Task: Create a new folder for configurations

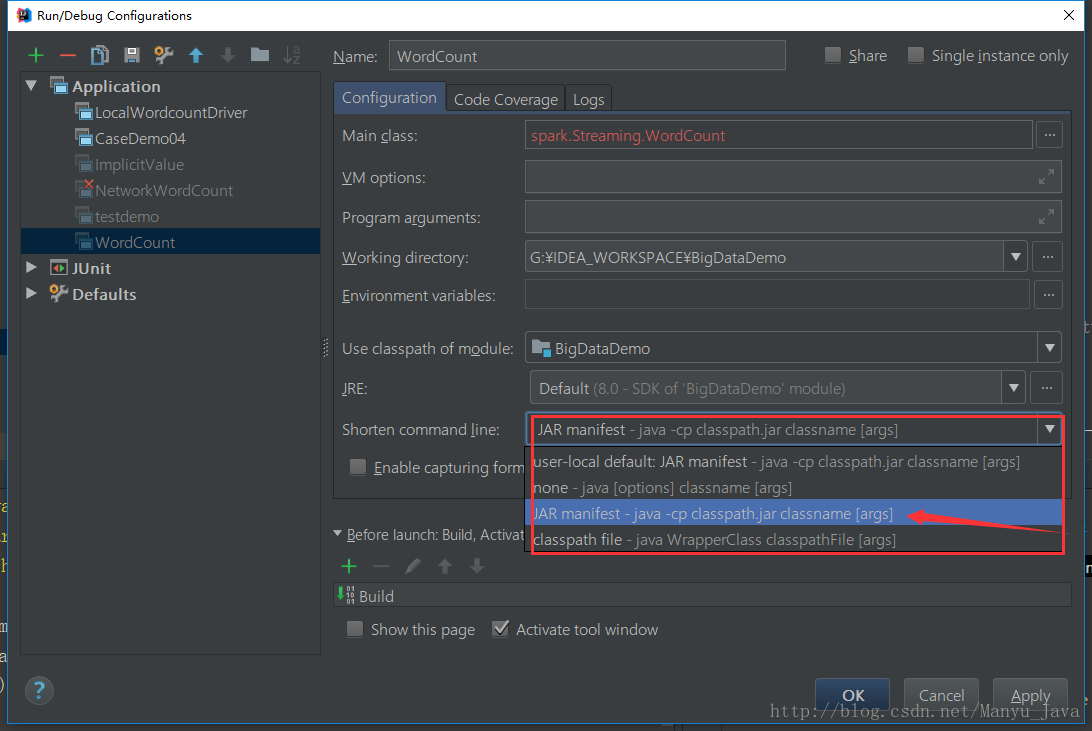Action: pos(260,54)
